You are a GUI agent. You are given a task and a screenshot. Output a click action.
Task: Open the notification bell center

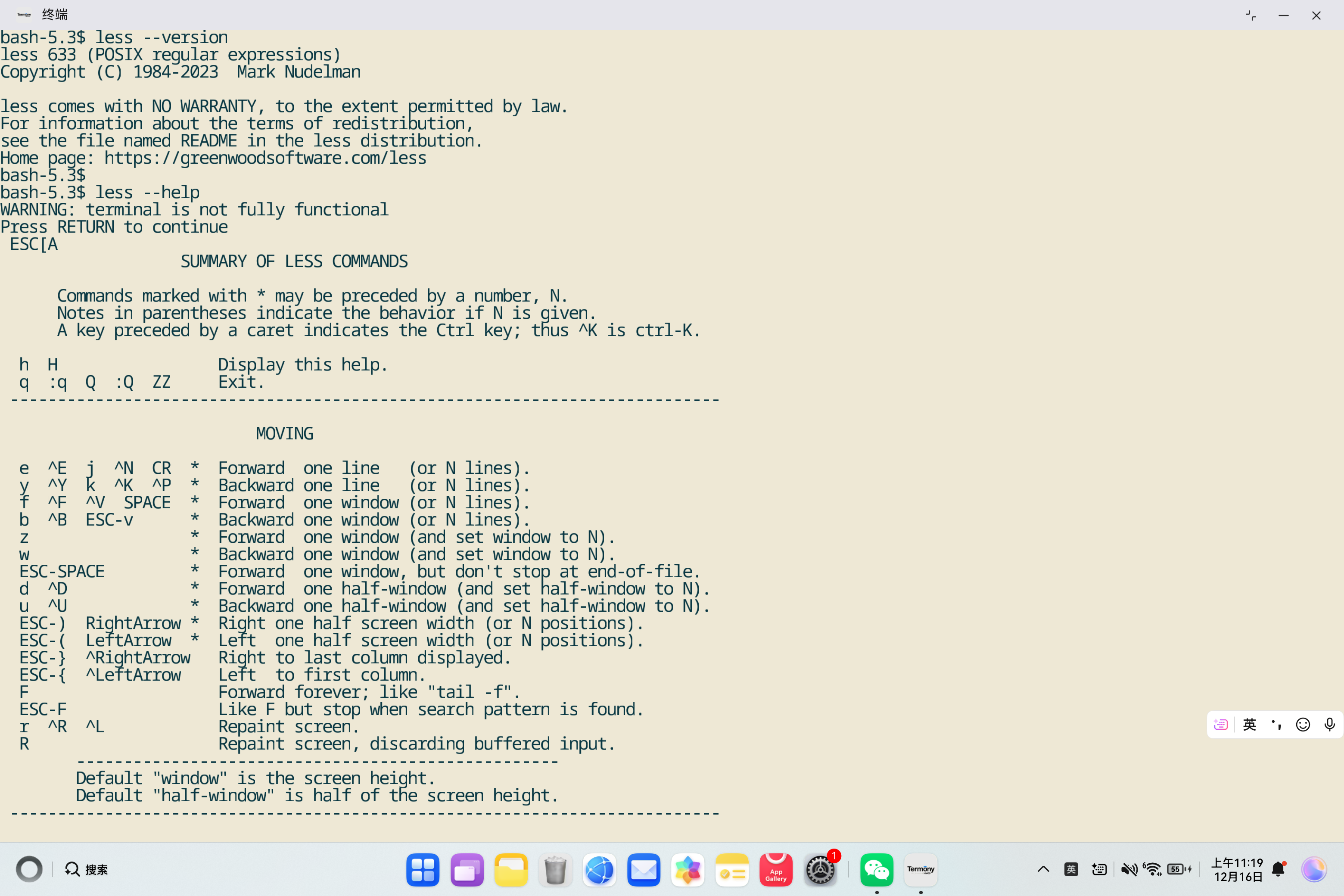pyautogui.click(x=1278, y=869)
